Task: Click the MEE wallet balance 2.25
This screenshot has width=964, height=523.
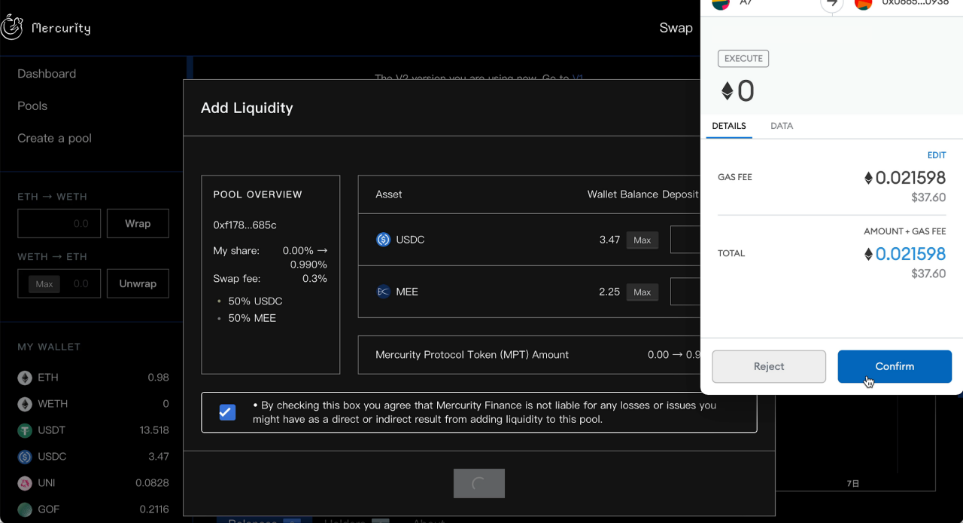Action: tap(609, 292)
